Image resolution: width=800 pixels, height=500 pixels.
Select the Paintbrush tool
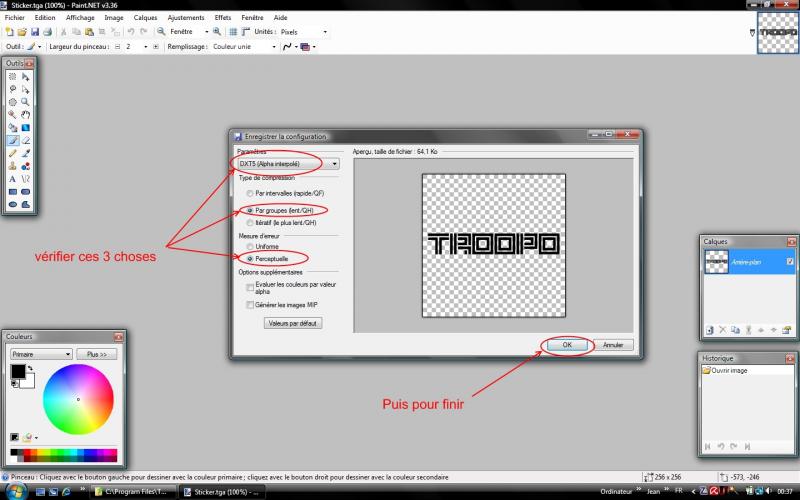tap(13, 140)
